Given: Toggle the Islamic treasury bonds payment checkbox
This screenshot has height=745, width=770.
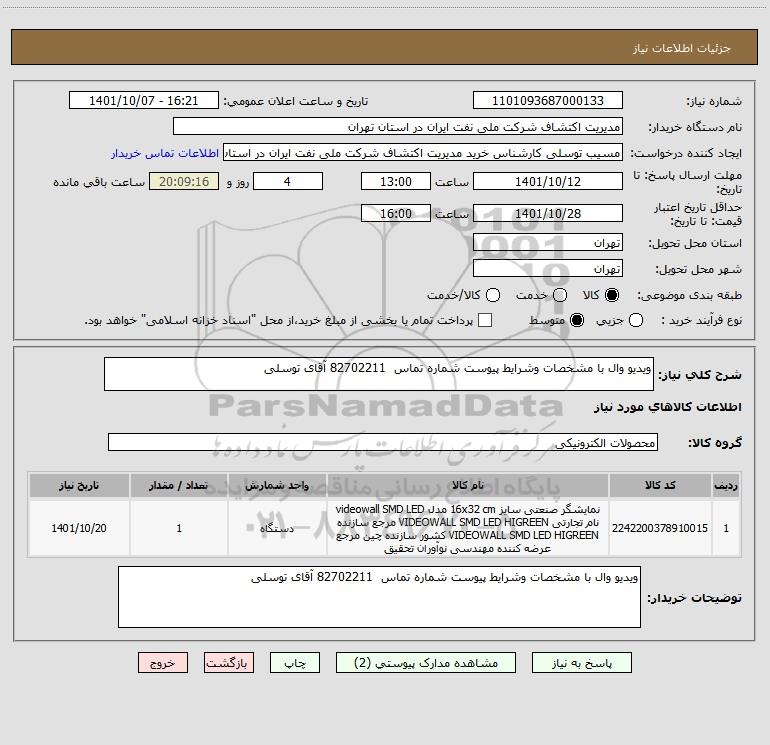Looking at the screenshot, I should pos(485,320).
